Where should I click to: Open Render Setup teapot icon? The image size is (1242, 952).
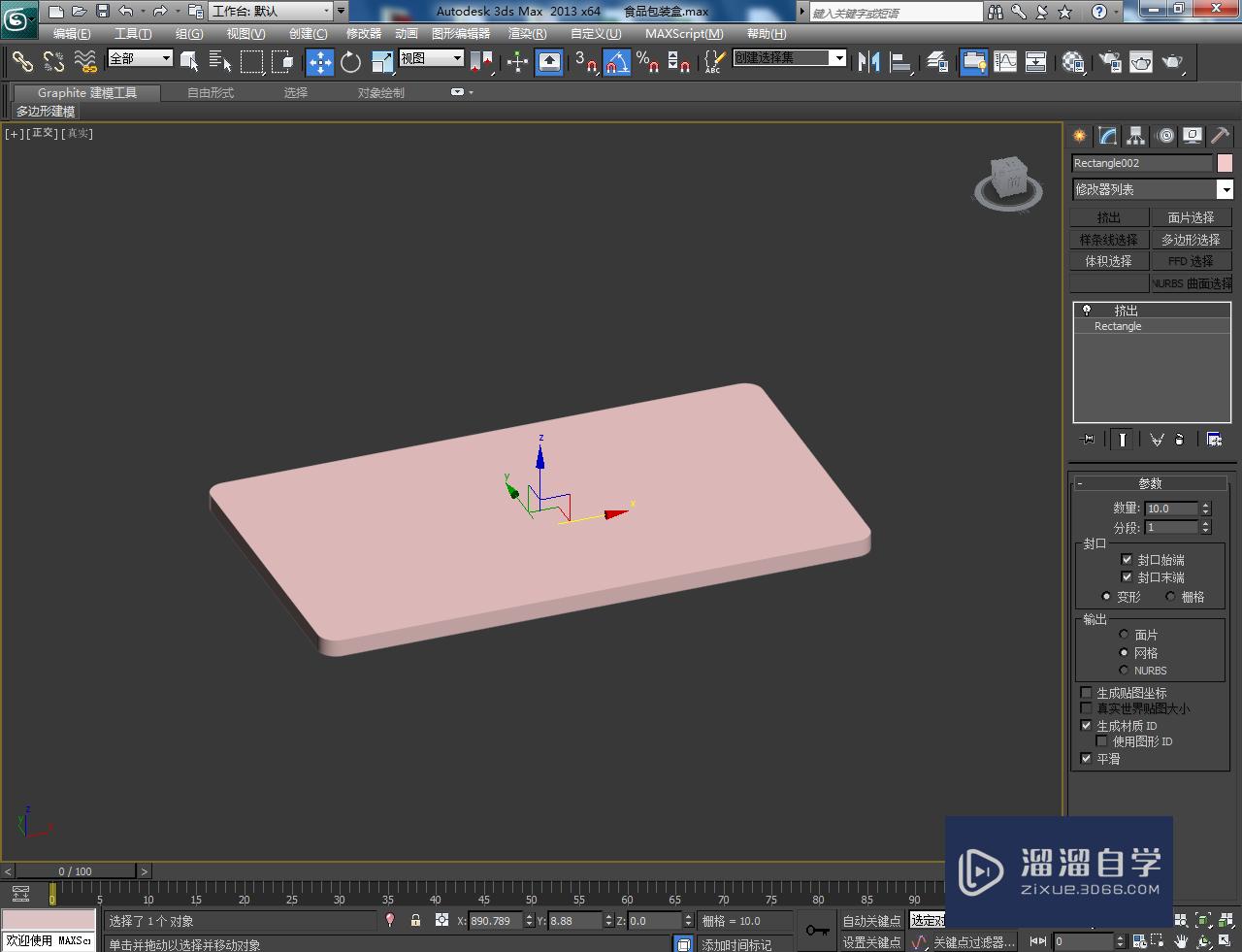coord(1110,62)
